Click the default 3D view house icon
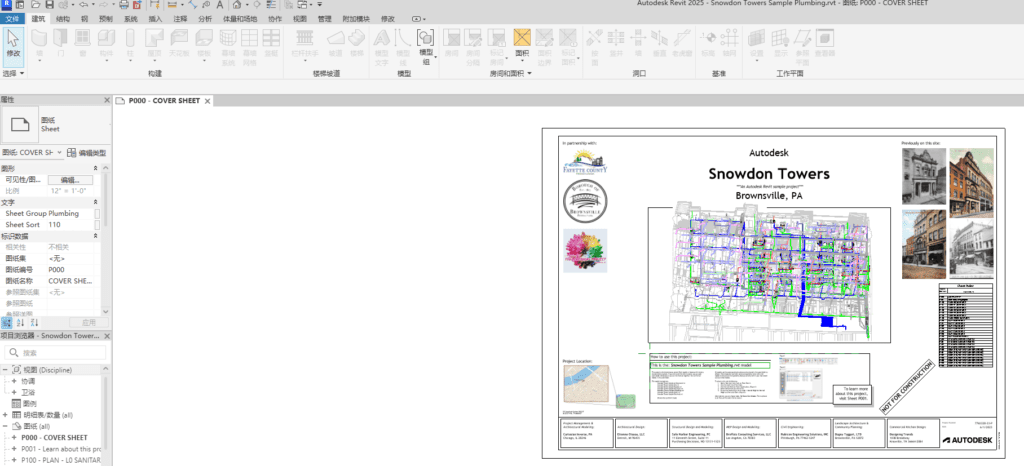The image size is (1024, 466). [238, 5]
